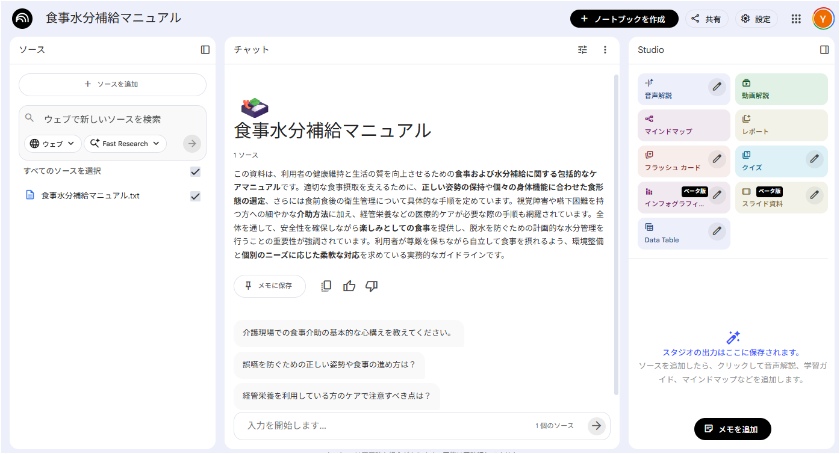Expand the Fast Research mode dropdown
Screen dimensions: 840x454
point(123,144)
